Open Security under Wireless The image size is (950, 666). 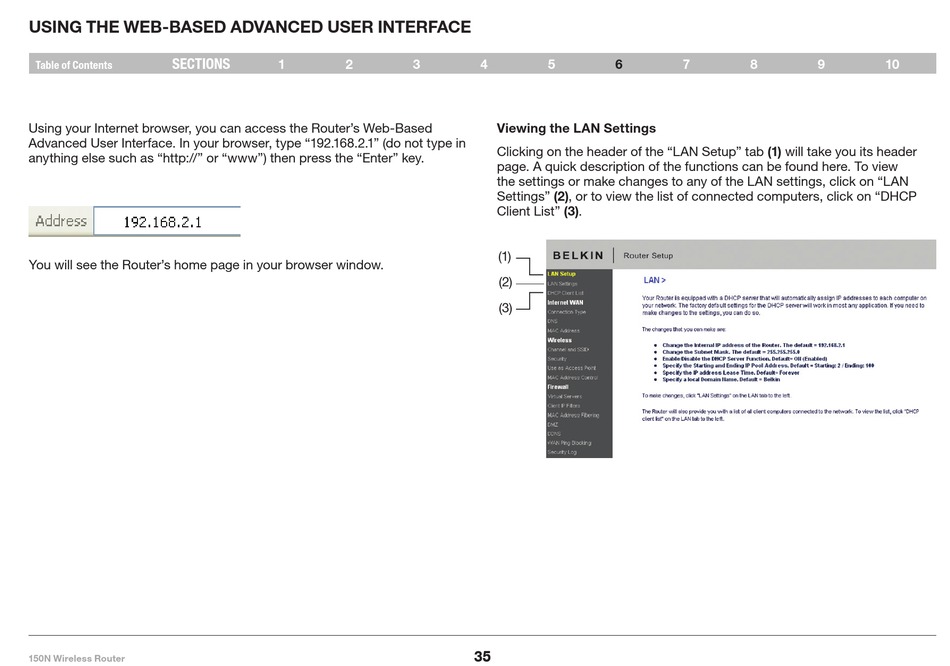557,359
